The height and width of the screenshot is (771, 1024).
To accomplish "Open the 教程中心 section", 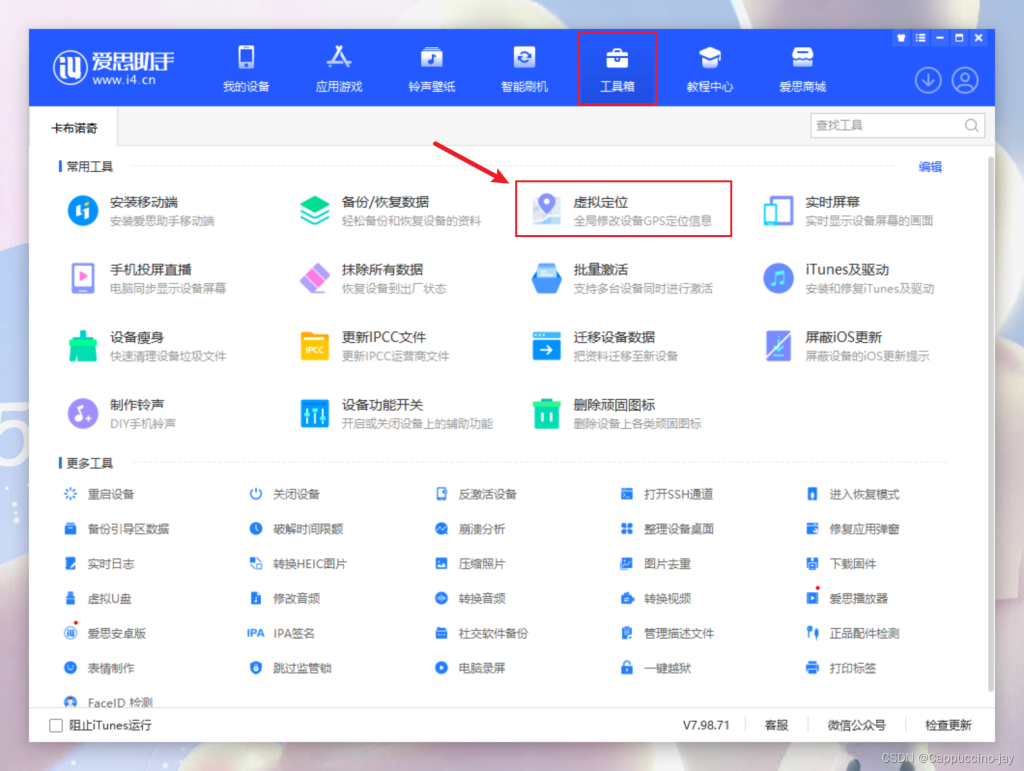I will (709, 68).
